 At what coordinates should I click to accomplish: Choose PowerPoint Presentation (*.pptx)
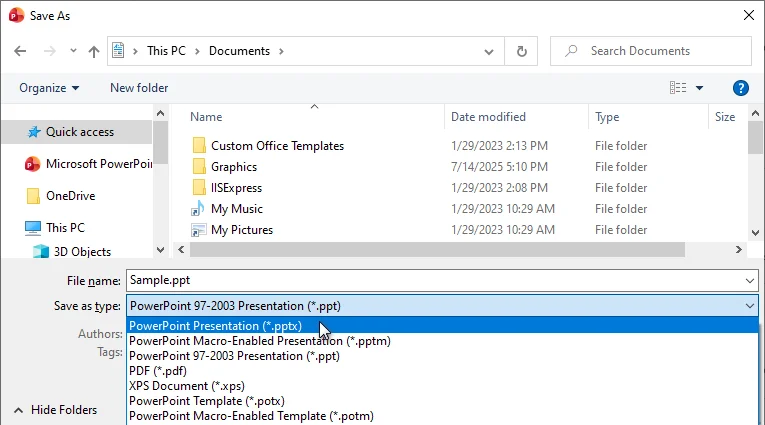pyautogui.click(x=442, y=325)
